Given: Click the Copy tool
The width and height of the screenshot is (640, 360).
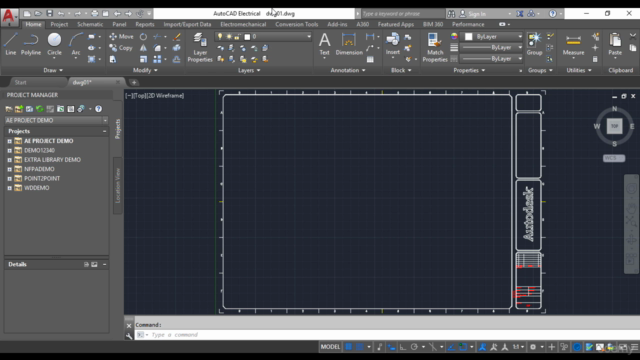Looking at the screenshot, I should [121, 48].
